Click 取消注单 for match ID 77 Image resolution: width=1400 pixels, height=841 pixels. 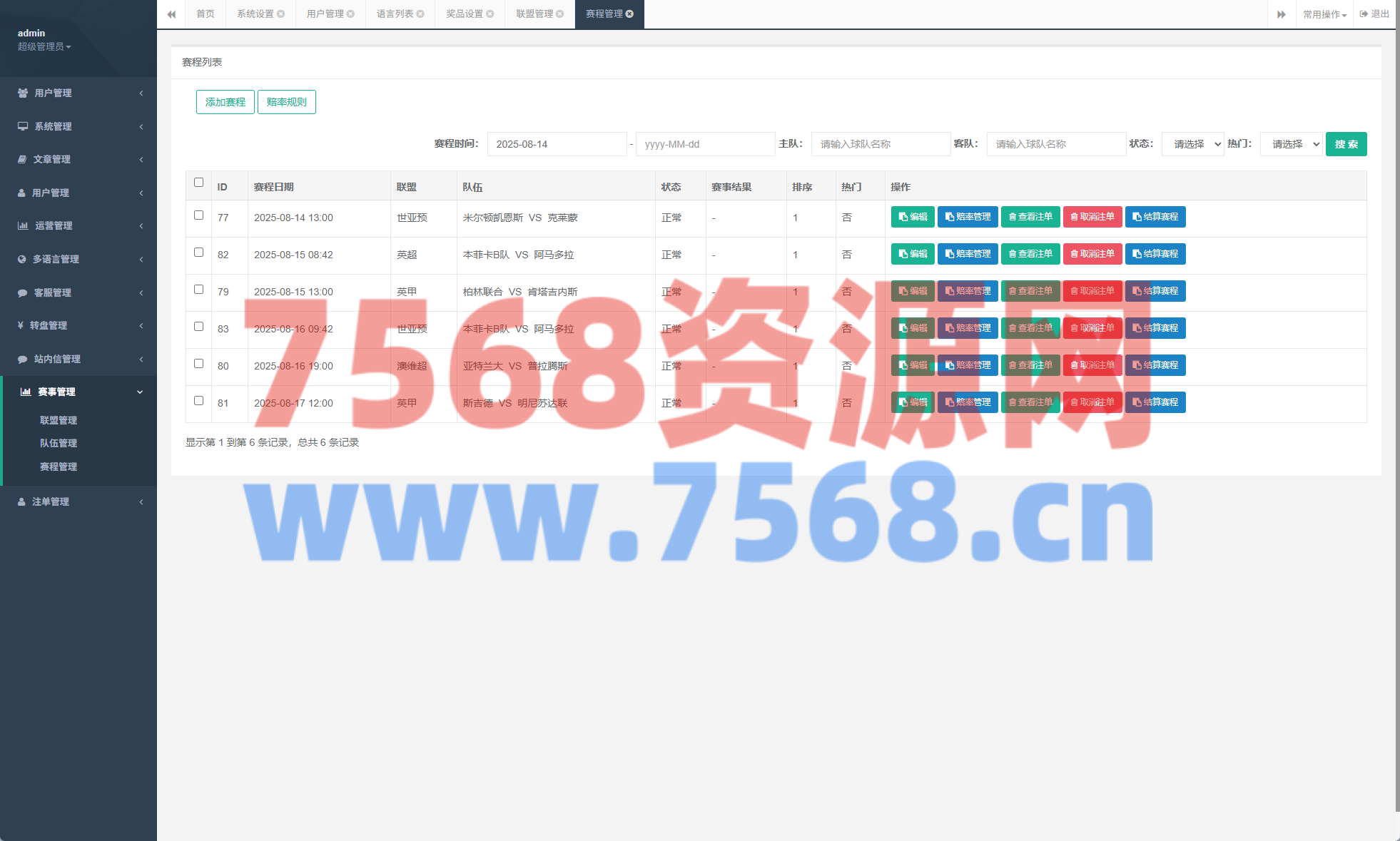(1092, 217)
